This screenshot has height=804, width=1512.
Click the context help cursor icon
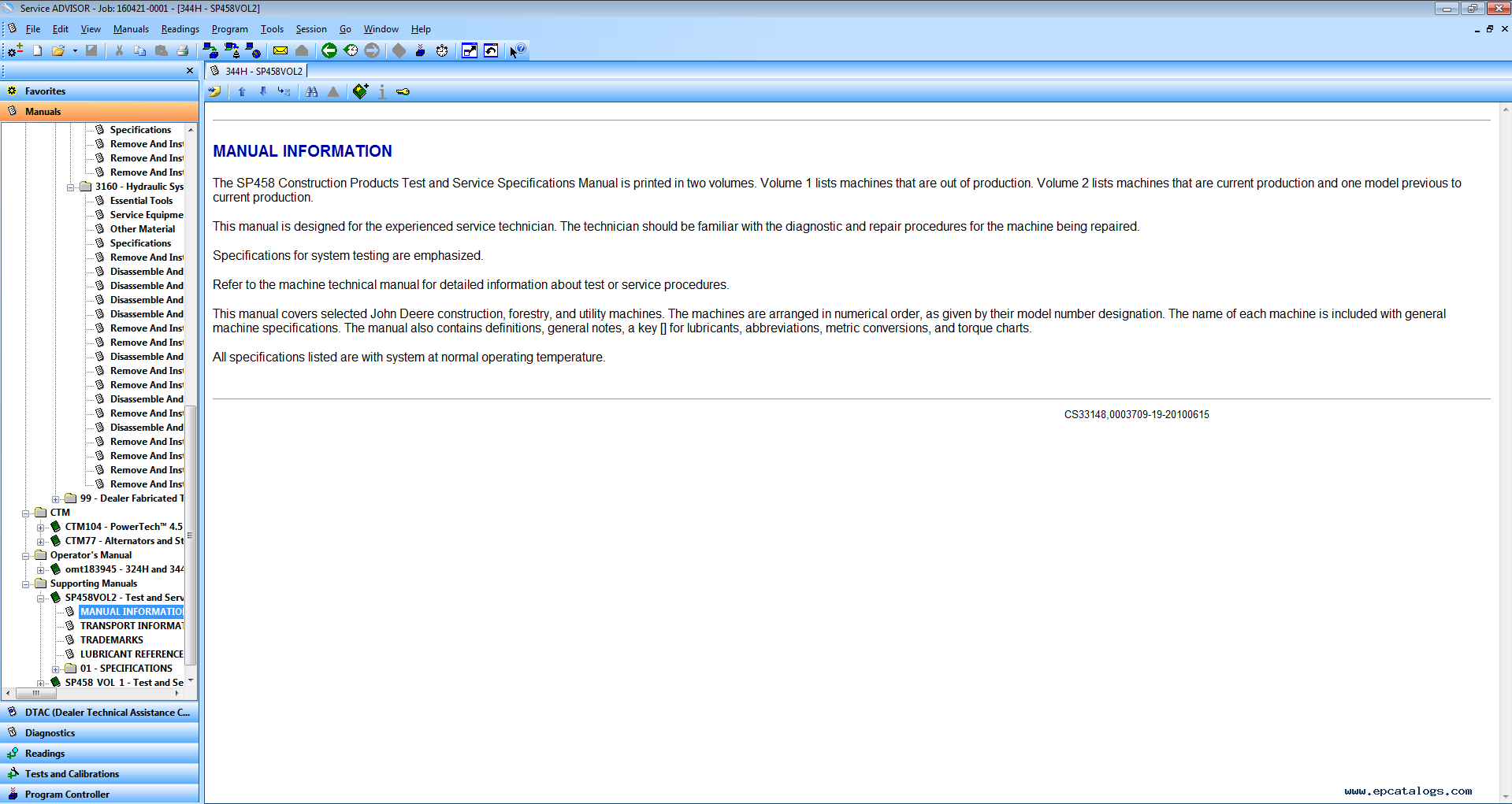point(517,50)
